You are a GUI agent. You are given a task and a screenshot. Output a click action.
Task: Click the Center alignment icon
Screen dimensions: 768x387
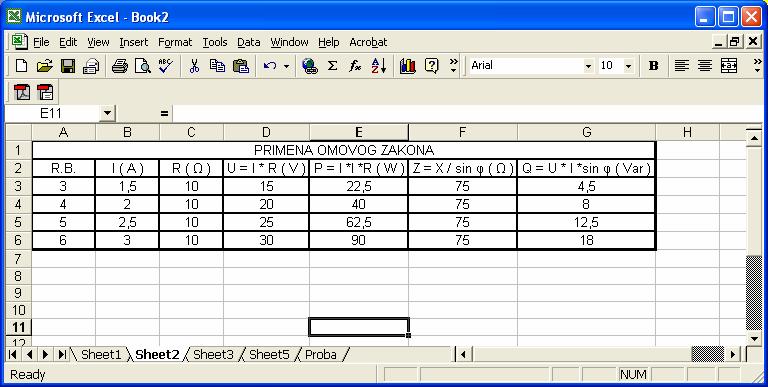(705, 66)
